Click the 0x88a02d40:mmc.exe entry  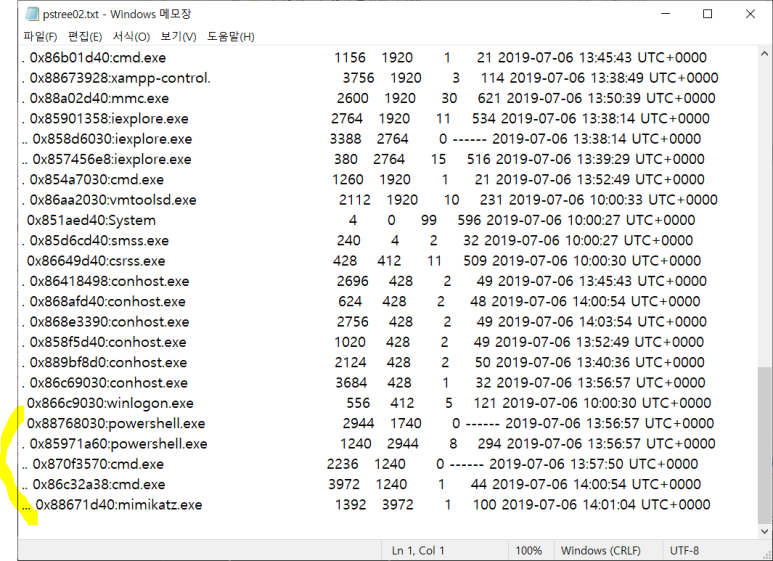(x=99, y=98)
